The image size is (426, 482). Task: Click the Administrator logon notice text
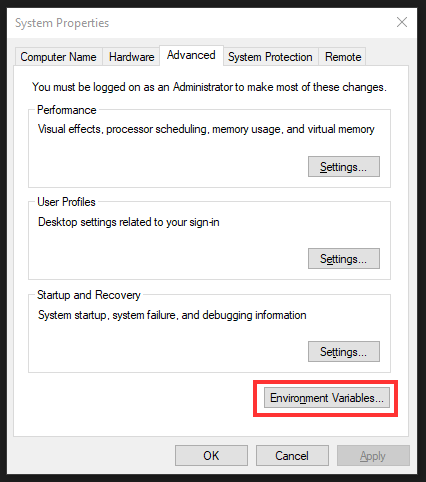coord(209,87)
